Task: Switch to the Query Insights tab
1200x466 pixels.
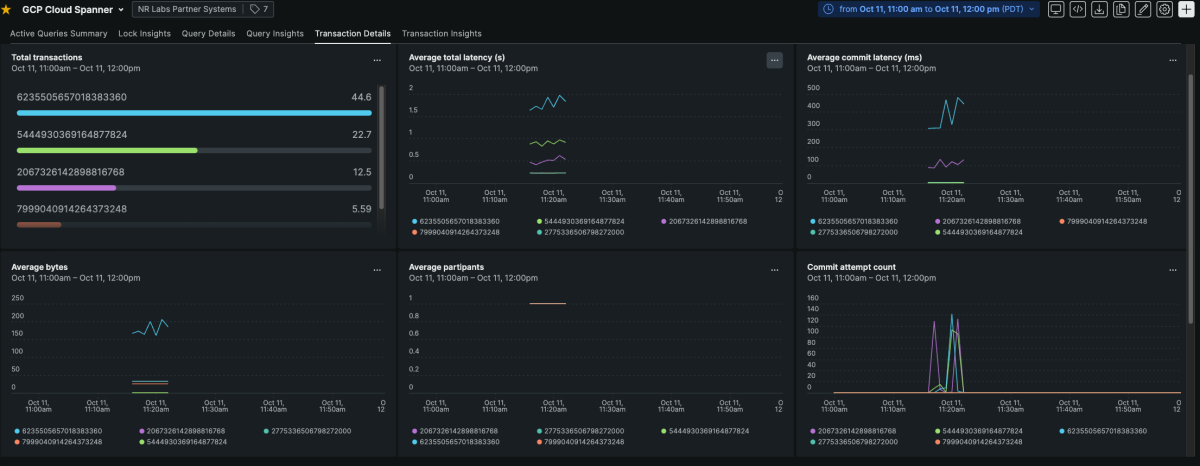Action: click(275, 33)
